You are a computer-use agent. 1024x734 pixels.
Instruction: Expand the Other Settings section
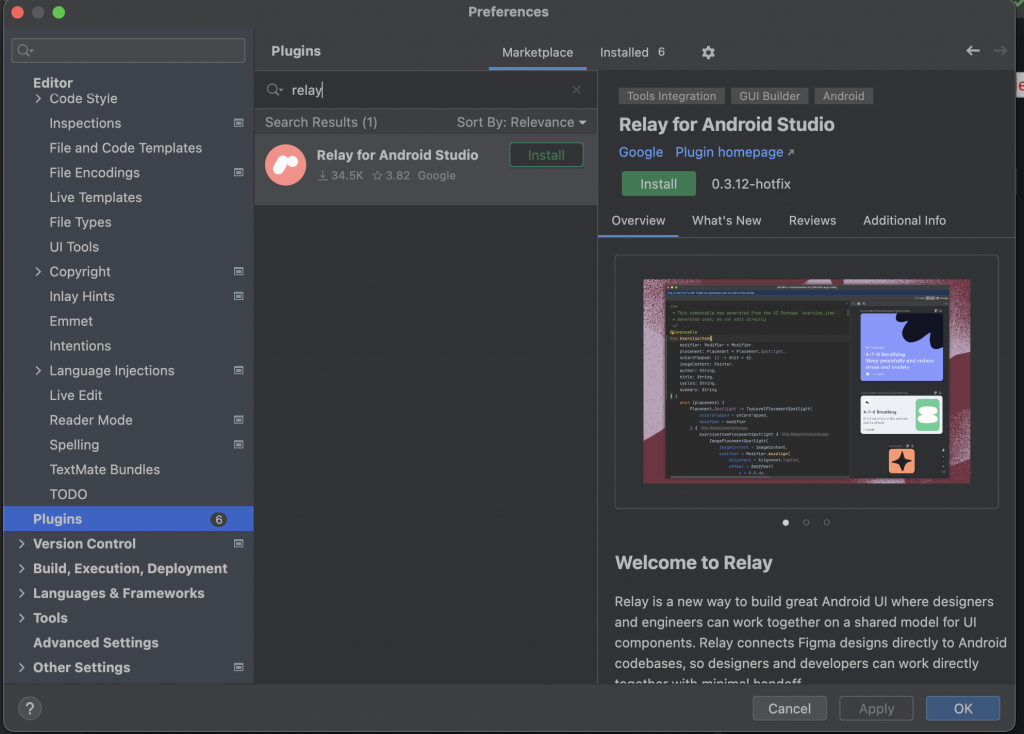tap(22, 667)
